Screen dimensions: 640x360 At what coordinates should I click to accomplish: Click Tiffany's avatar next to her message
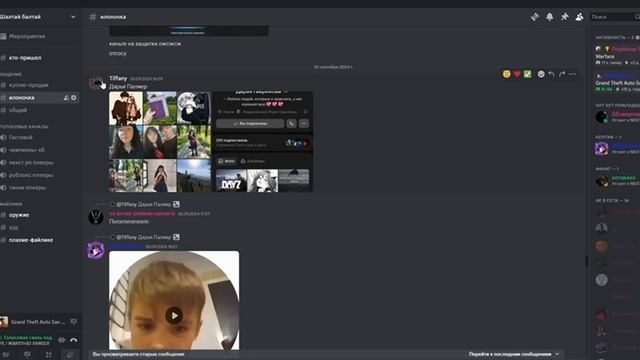96,82
